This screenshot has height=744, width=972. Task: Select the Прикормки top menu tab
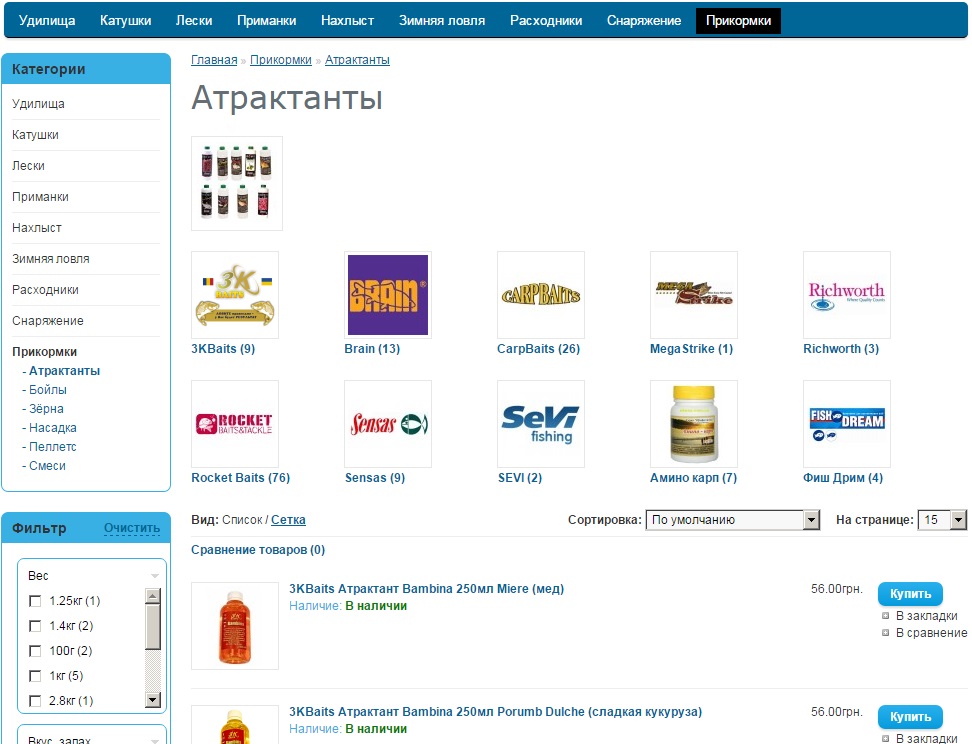point(738,20)
